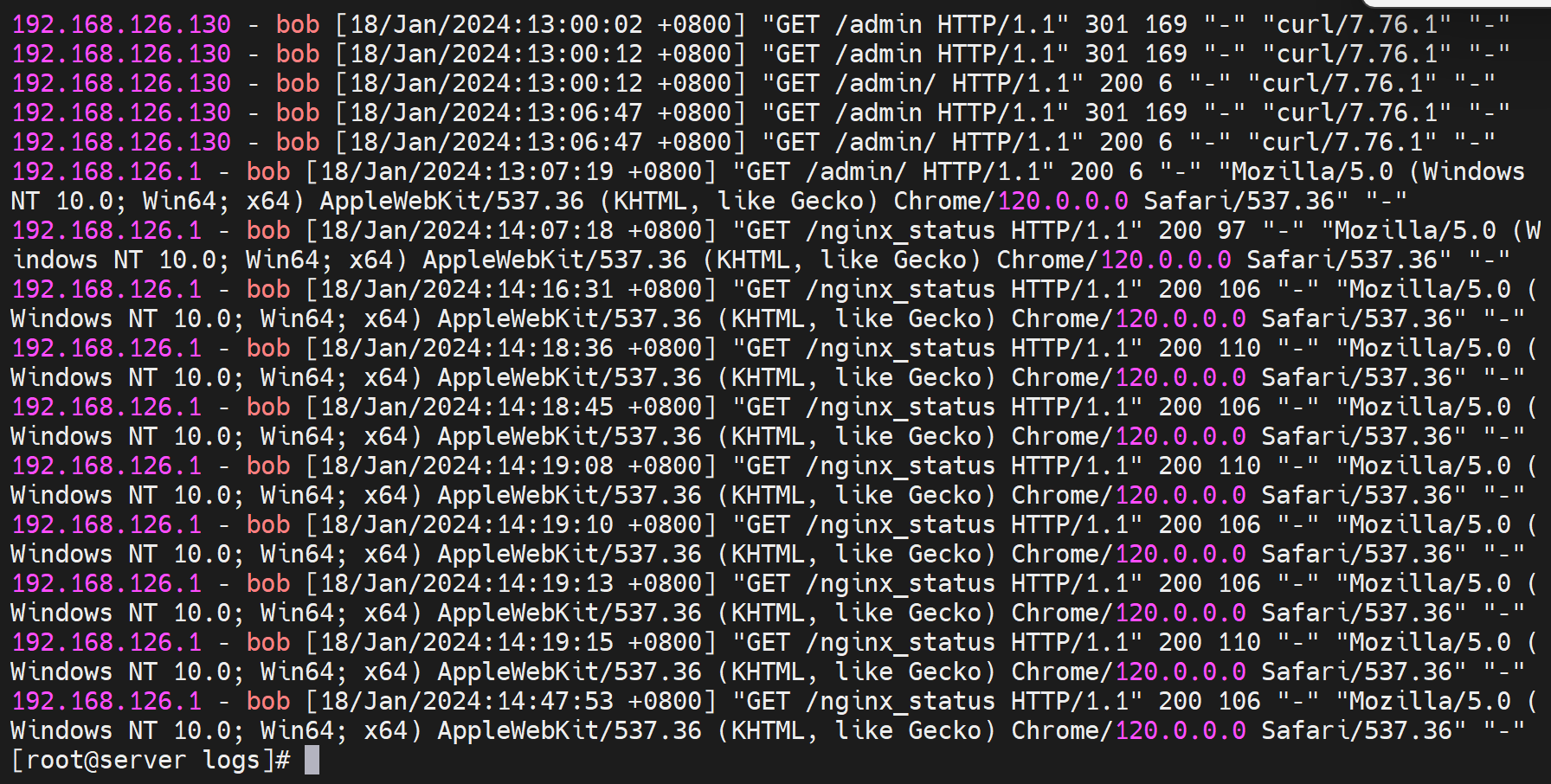Click the terminal cursor block after the prompt
The height and width of the screenshot is (784, 1551).
pos(312,761)
